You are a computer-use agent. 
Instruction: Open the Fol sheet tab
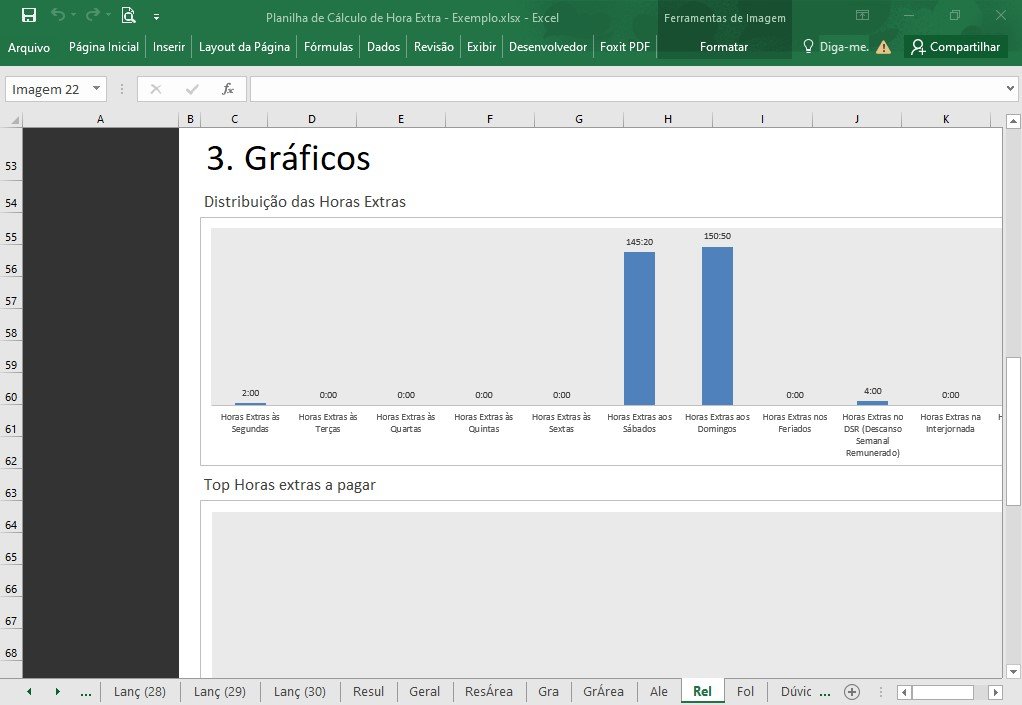[x=745, y=691]
